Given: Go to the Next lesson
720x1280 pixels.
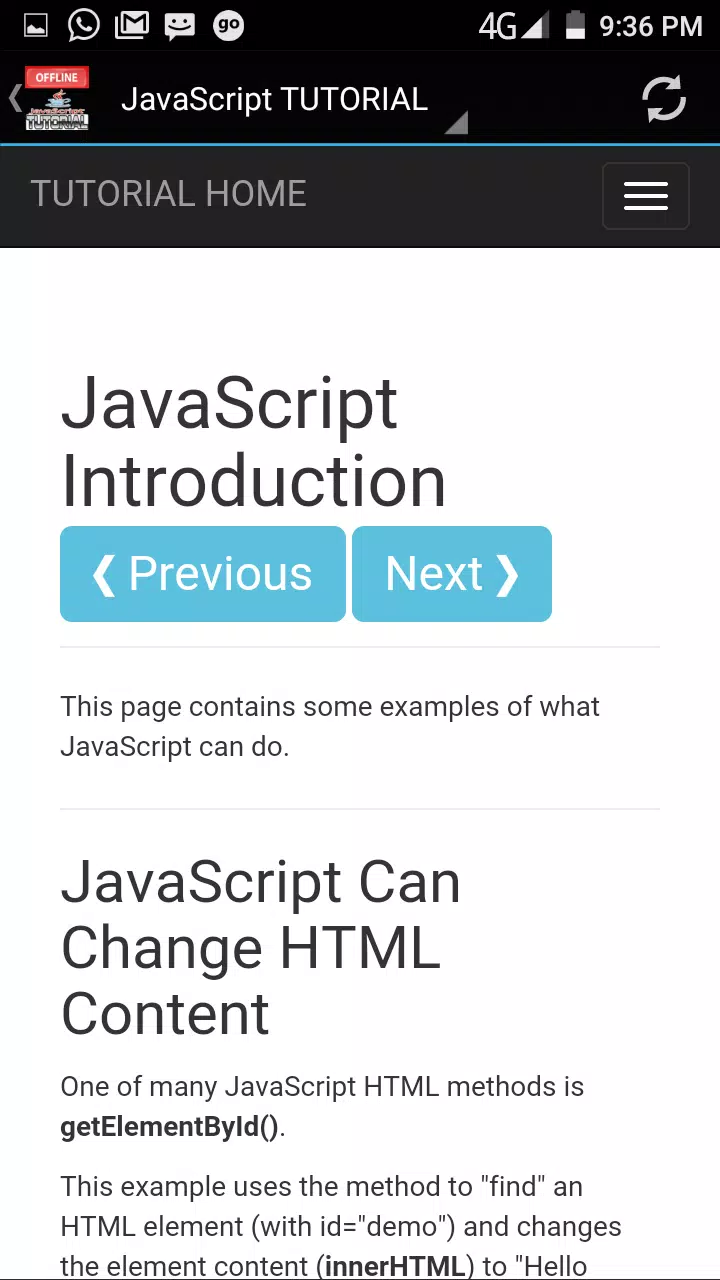Looking at the screenshot, I should 452,574.
